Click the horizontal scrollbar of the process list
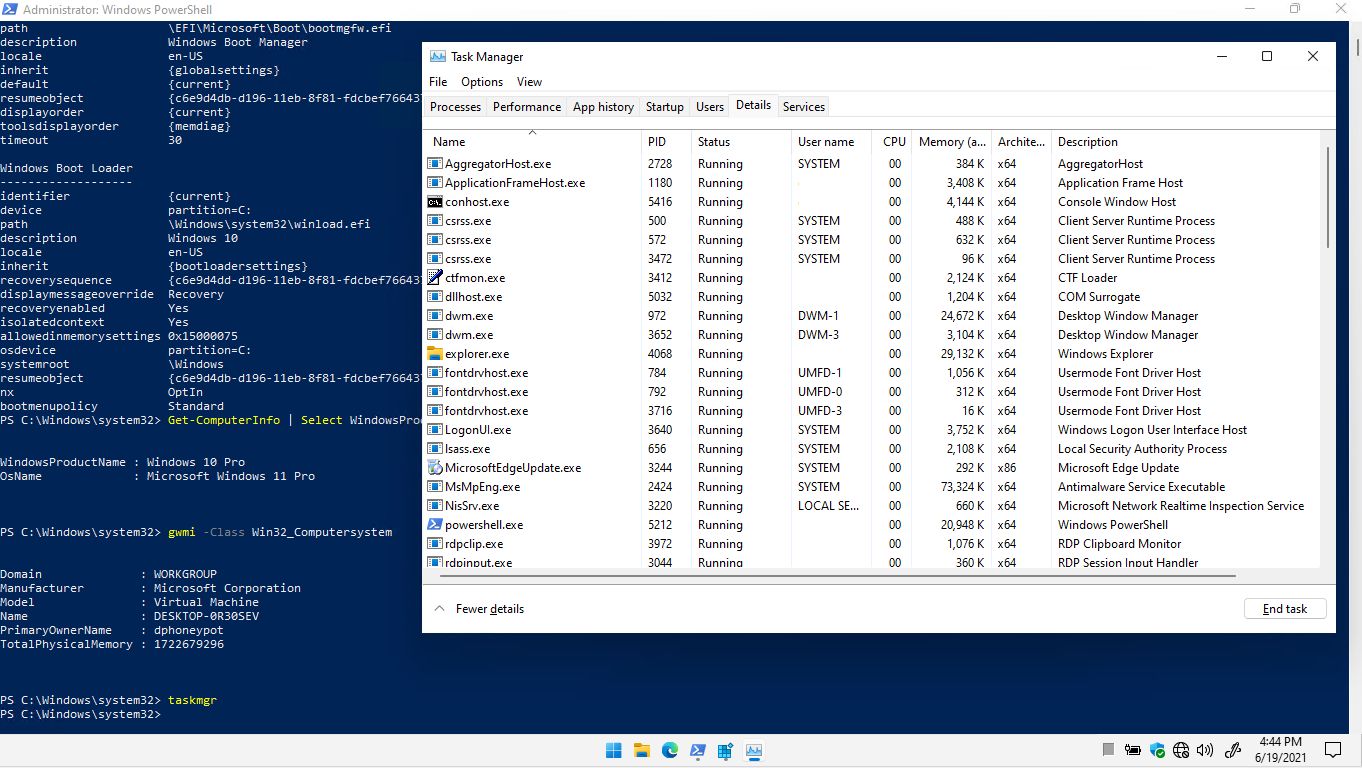 pyautogui.click(x=830, y=576)
